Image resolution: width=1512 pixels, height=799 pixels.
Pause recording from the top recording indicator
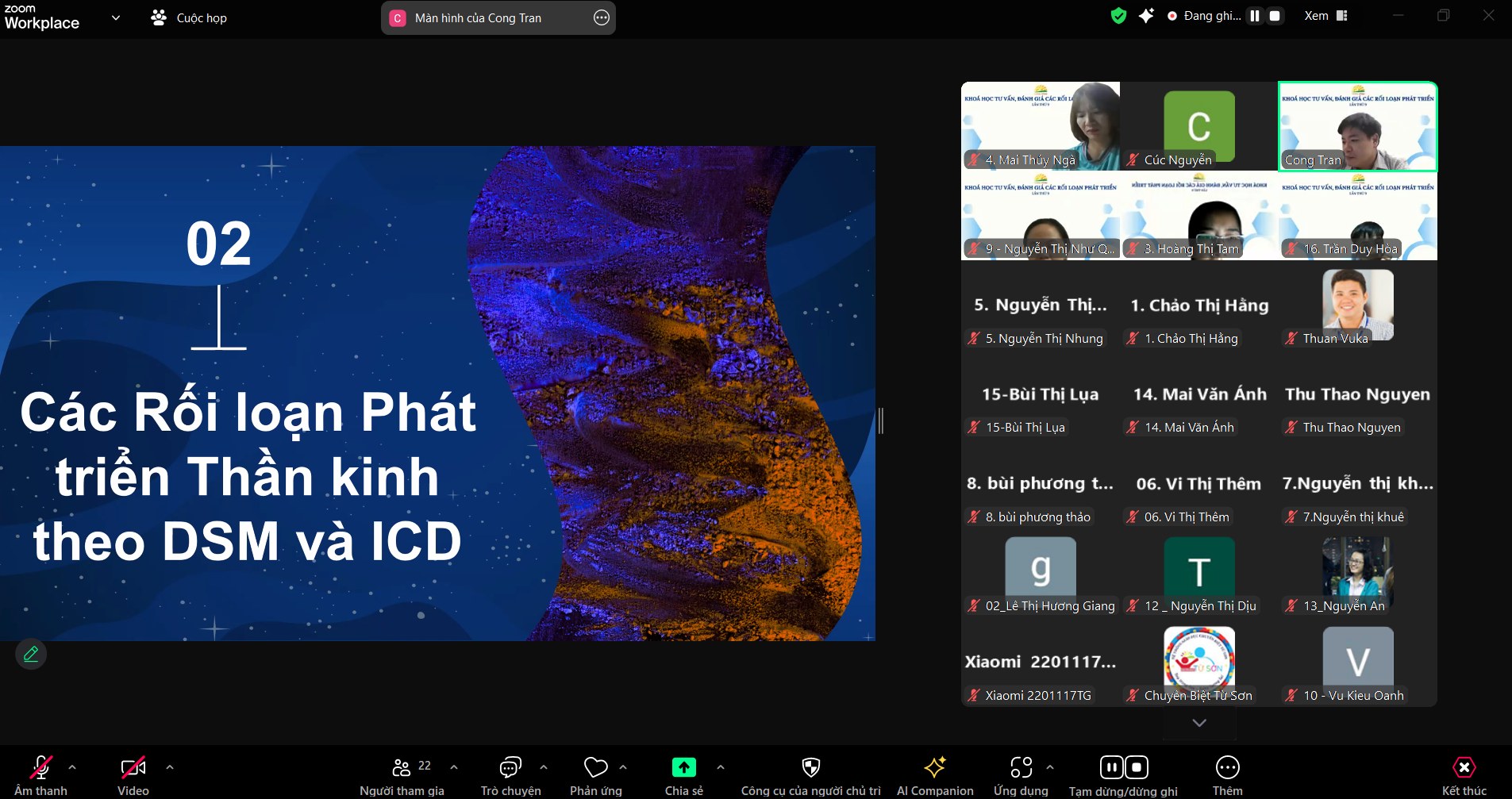click(1255, 16)
